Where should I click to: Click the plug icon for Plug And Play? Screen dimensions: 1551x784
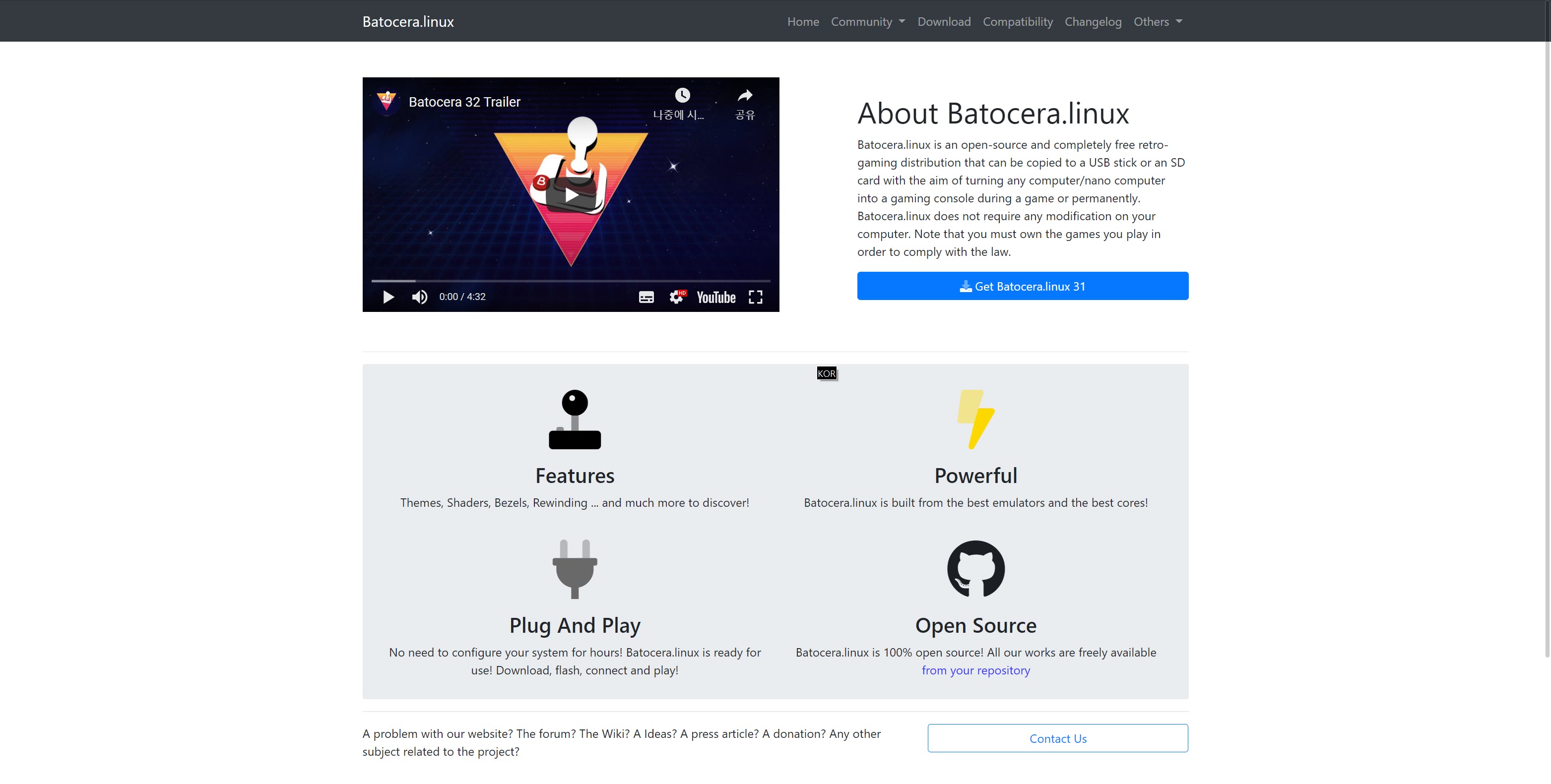tap(575, 569)
